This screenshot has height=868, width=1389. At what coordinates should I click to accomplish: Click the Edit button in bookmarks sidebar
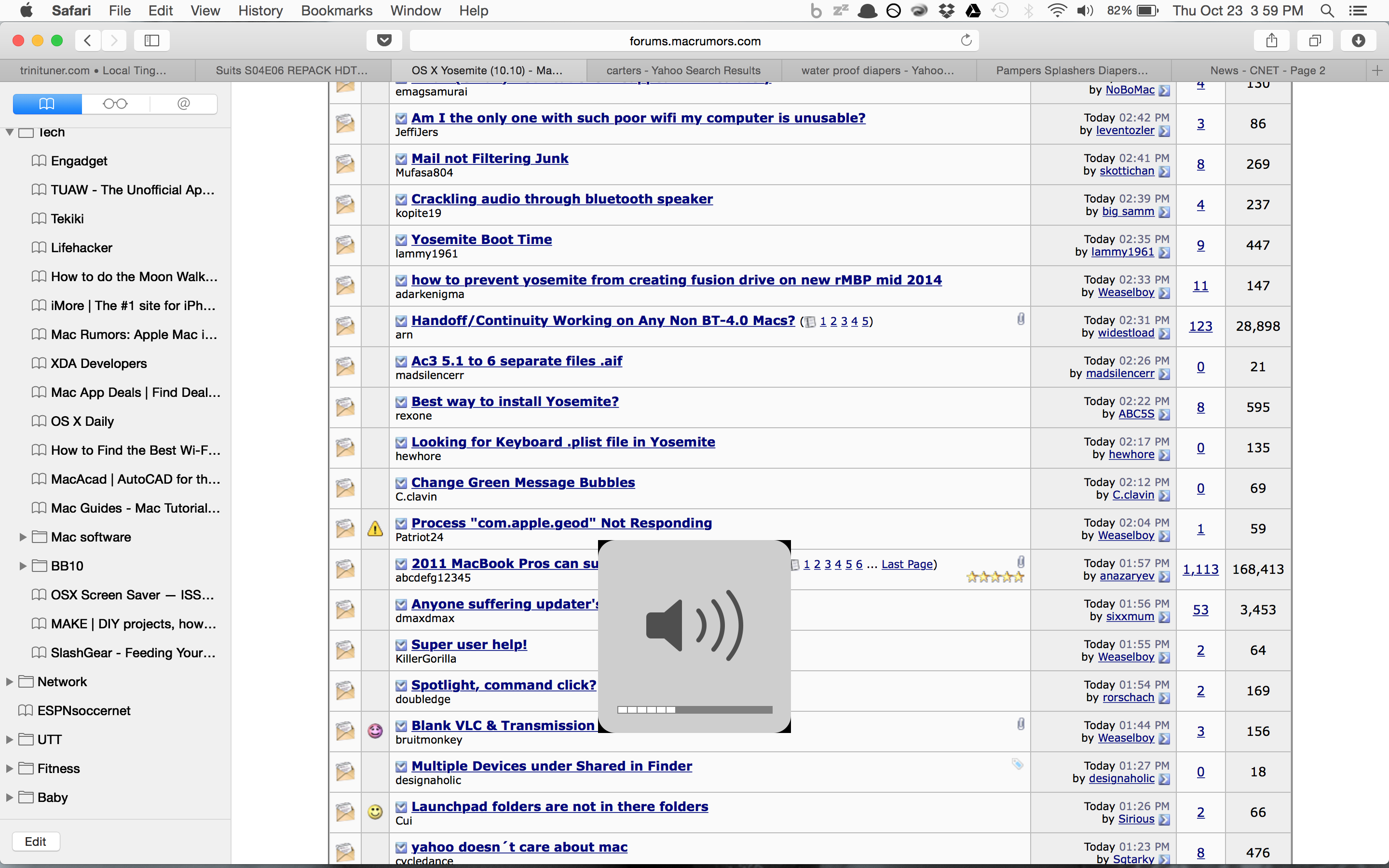36,841
